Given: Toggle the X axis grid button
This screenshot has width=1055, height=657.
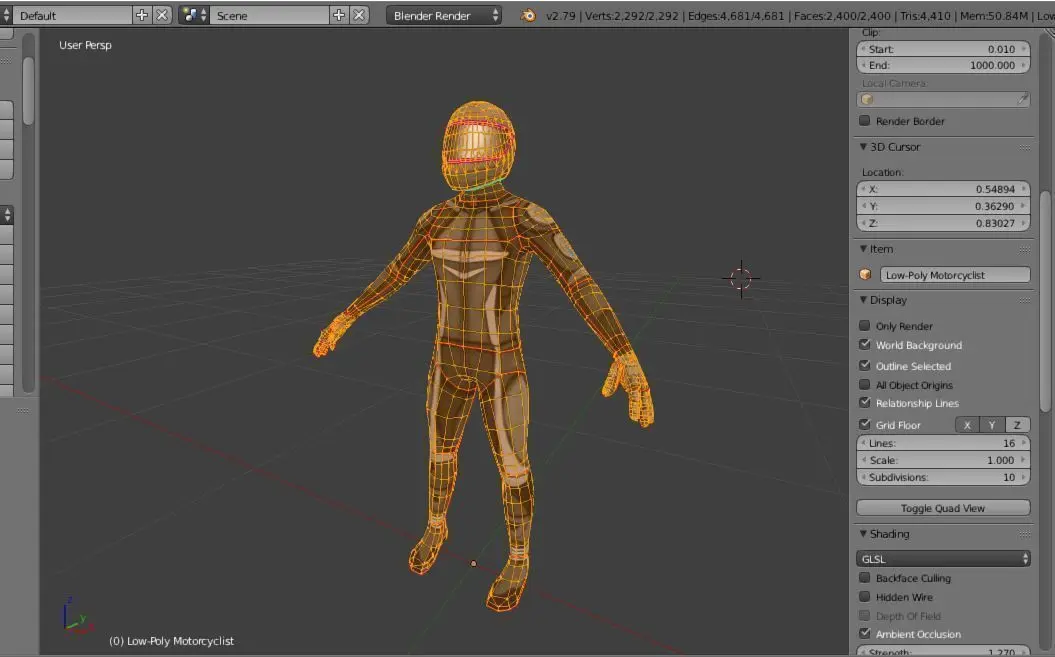Looking at the screenshot, I should pos(968,425).
